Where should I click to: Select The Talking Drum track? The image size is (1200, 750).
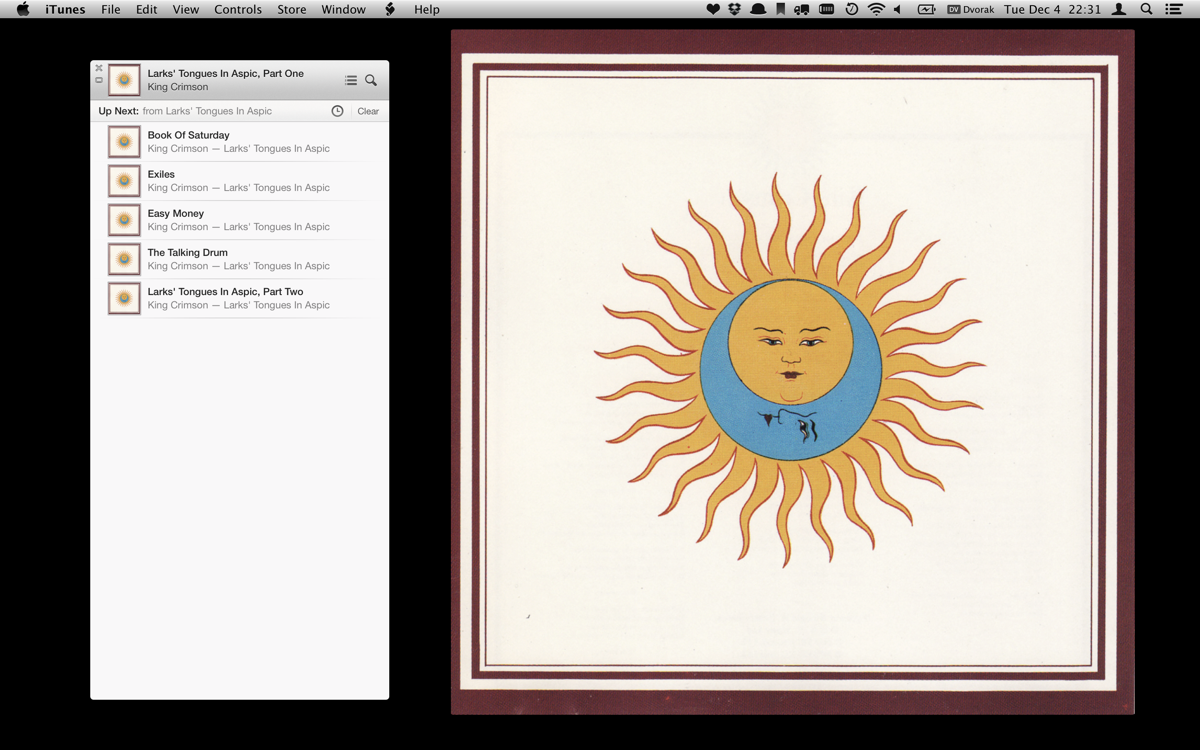238,259
